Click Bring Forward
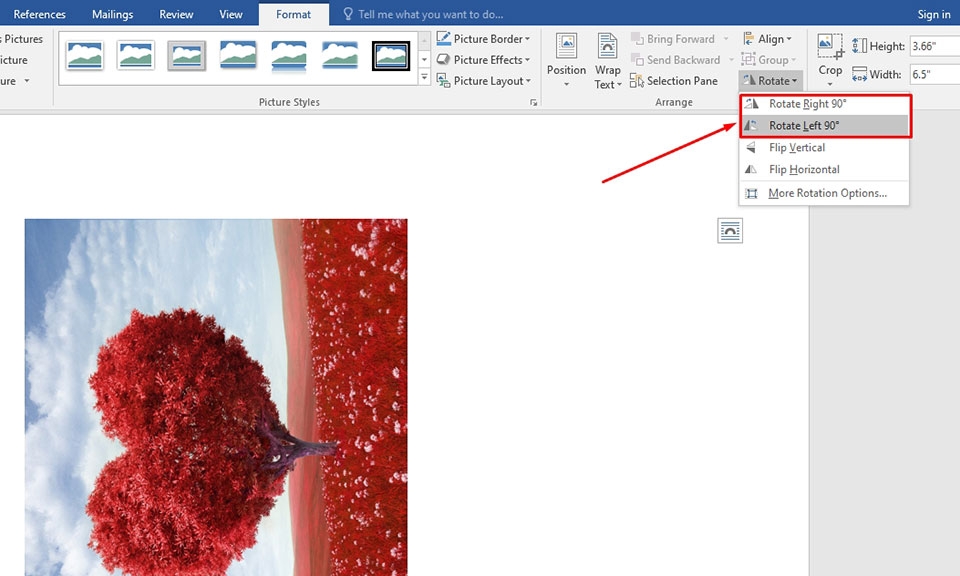Viewport: 960px width, 576px height. pos(680,39)
